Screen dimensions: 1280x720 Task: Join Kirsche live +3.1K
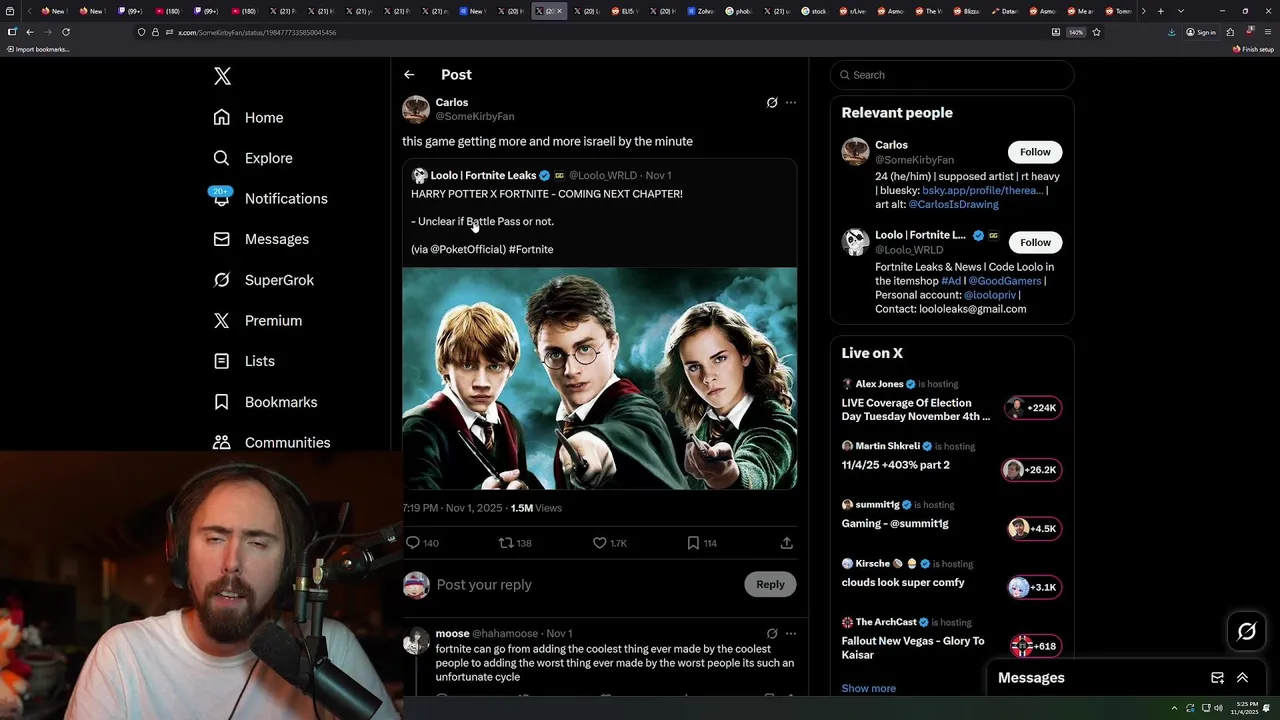[1034, 587]
